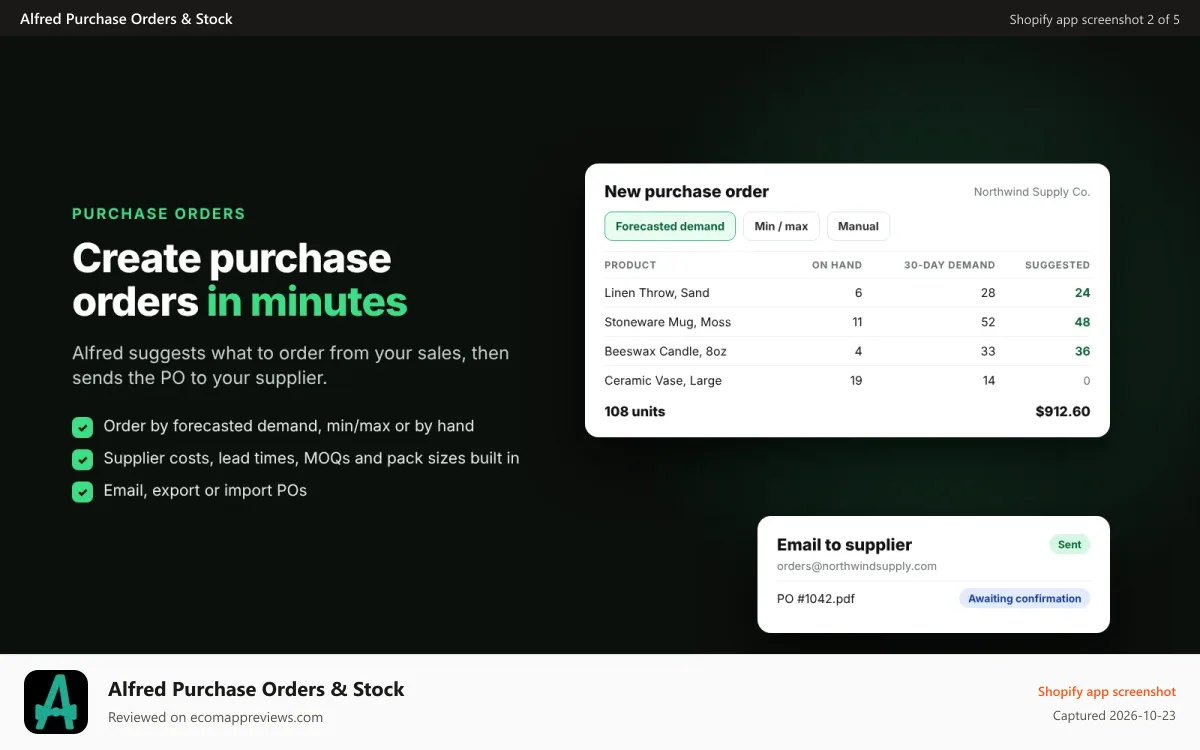Click the PURCHASE ORDERS green label

click(158, 214)
